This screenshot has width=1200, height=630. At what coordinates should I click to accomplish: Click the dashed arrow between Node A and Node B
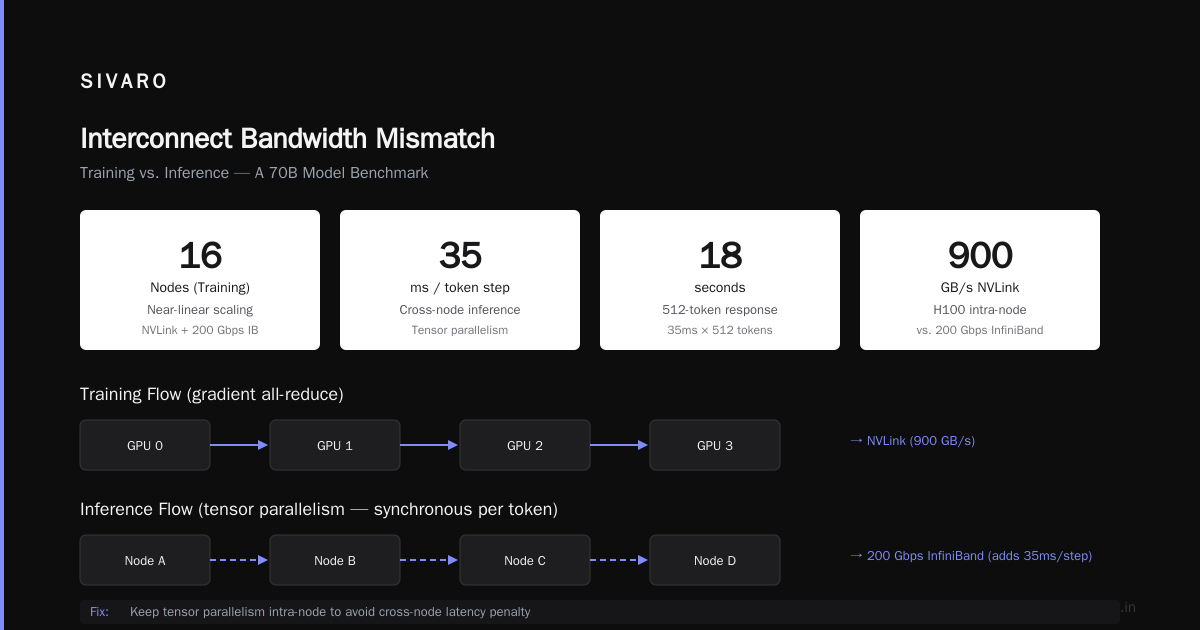(x=240, y=560)
